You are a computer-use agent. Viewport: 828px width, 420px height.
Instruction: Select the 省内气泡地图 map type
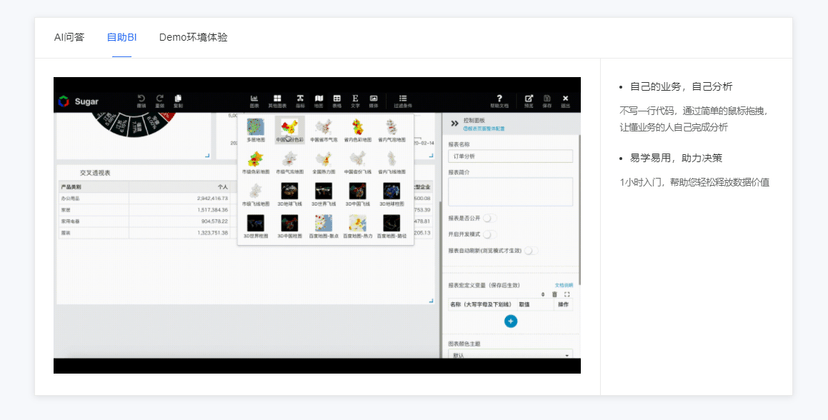[392, 130]
